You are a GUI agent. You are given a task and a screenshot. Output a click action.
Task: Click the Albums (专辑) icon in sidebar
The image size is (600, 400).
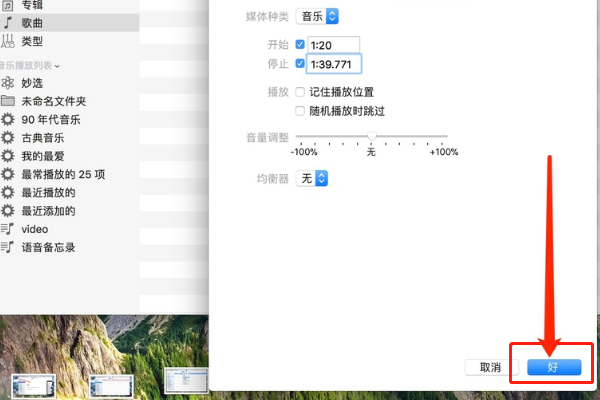(7, 5)
